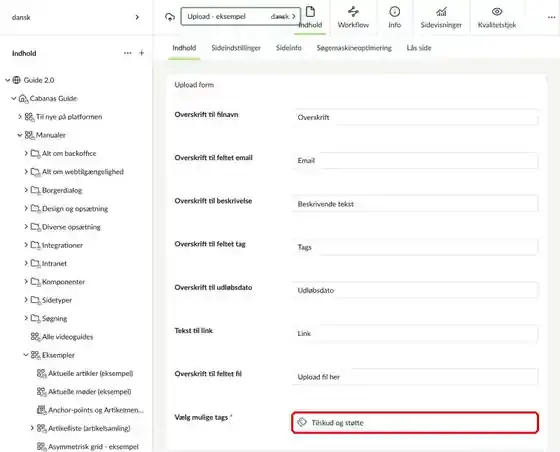Select Komponenter folder label
This screenshot has width=560, height=452.
tap(64, 282)
